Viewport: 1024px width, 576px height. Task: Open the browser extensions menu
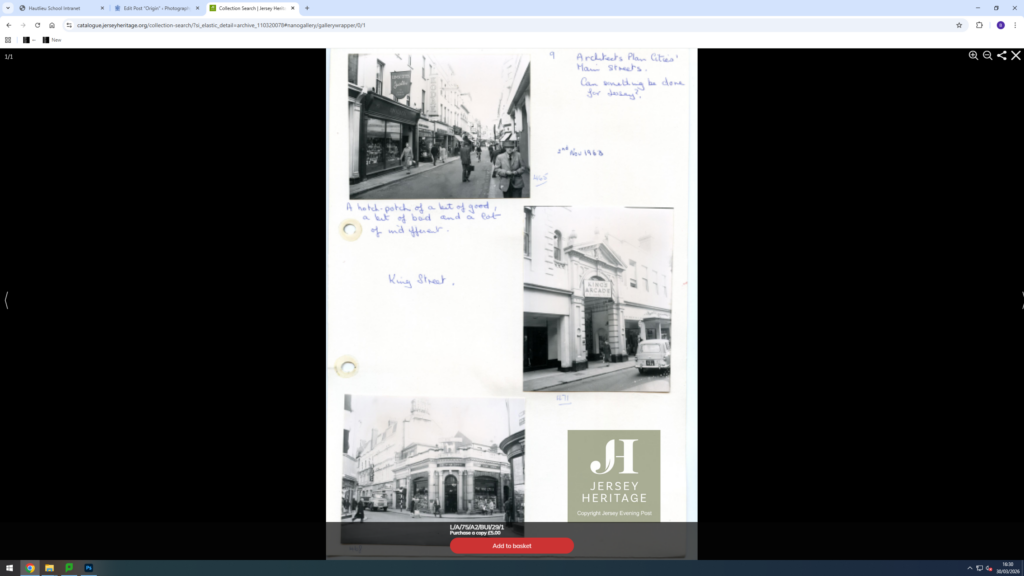click(x=980, y=25)
